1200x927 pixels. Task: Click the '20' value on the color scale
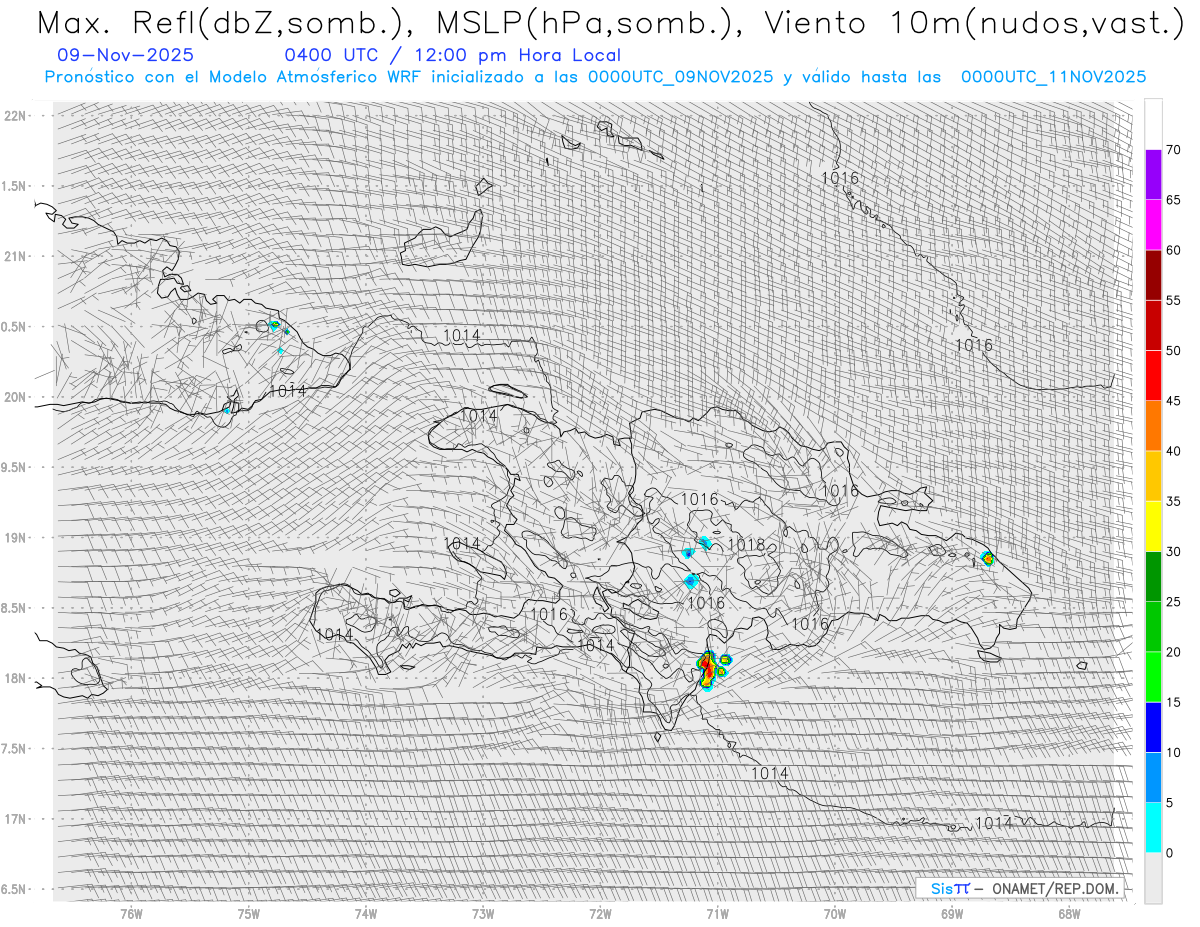(x=1173, y=652)
